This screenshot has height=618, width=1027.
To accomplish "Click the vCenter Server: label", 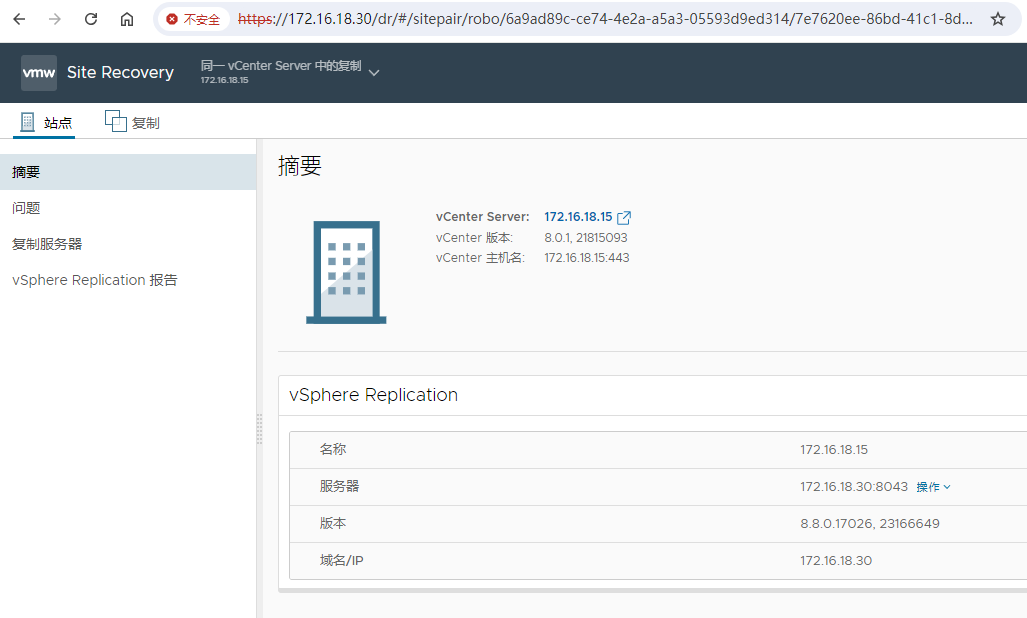I will point(483,217).
